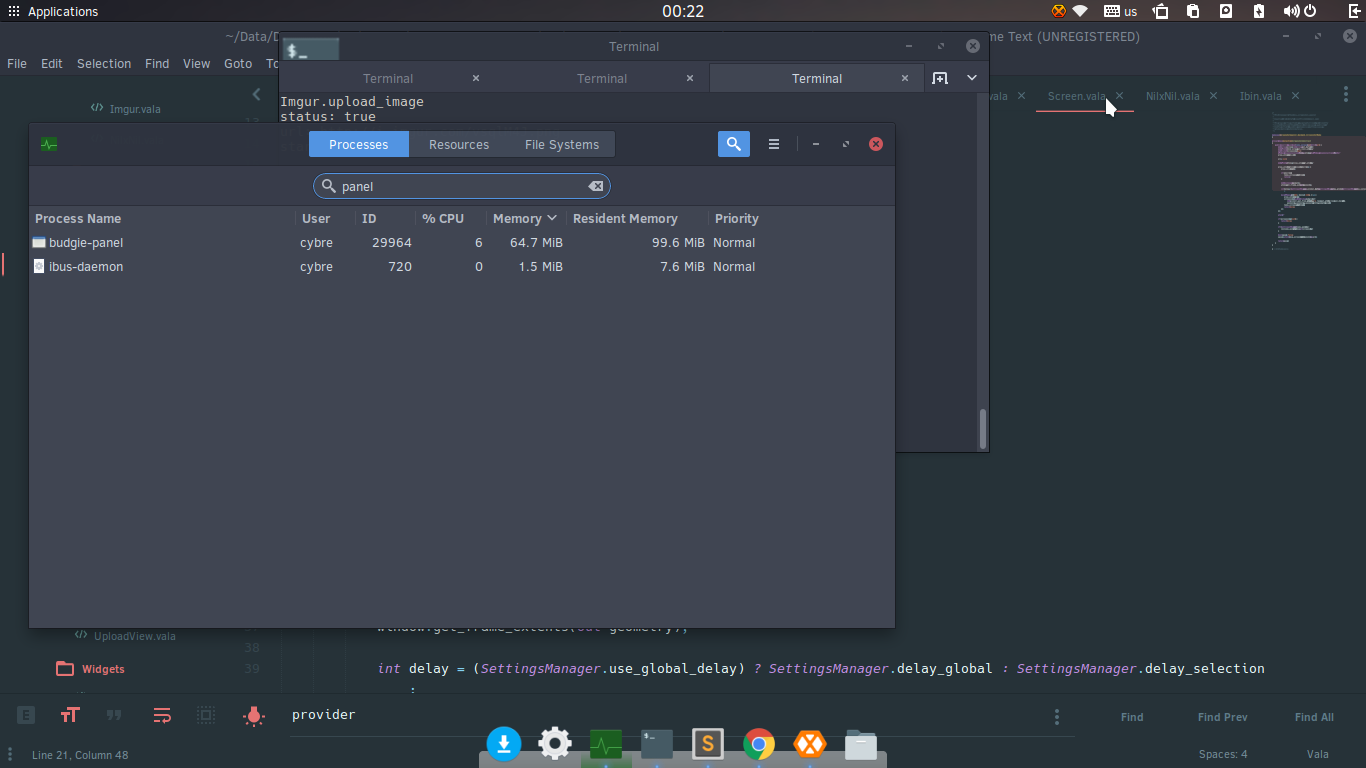Click the Terminal window scrollbar
Image resolution: width=1366 pixels, height=768 pixels.
pyautogui.click(x=983, y=428)
